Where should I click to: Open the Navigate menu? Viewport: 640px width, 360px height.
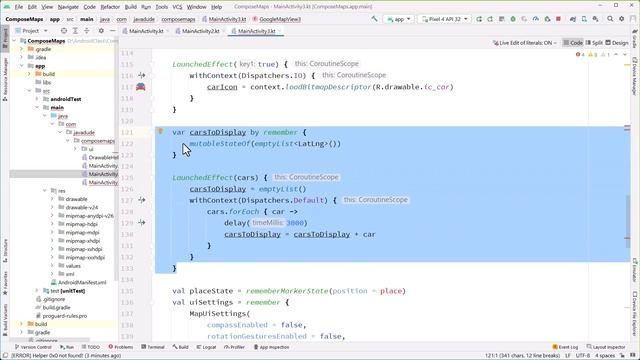(68, 7)
